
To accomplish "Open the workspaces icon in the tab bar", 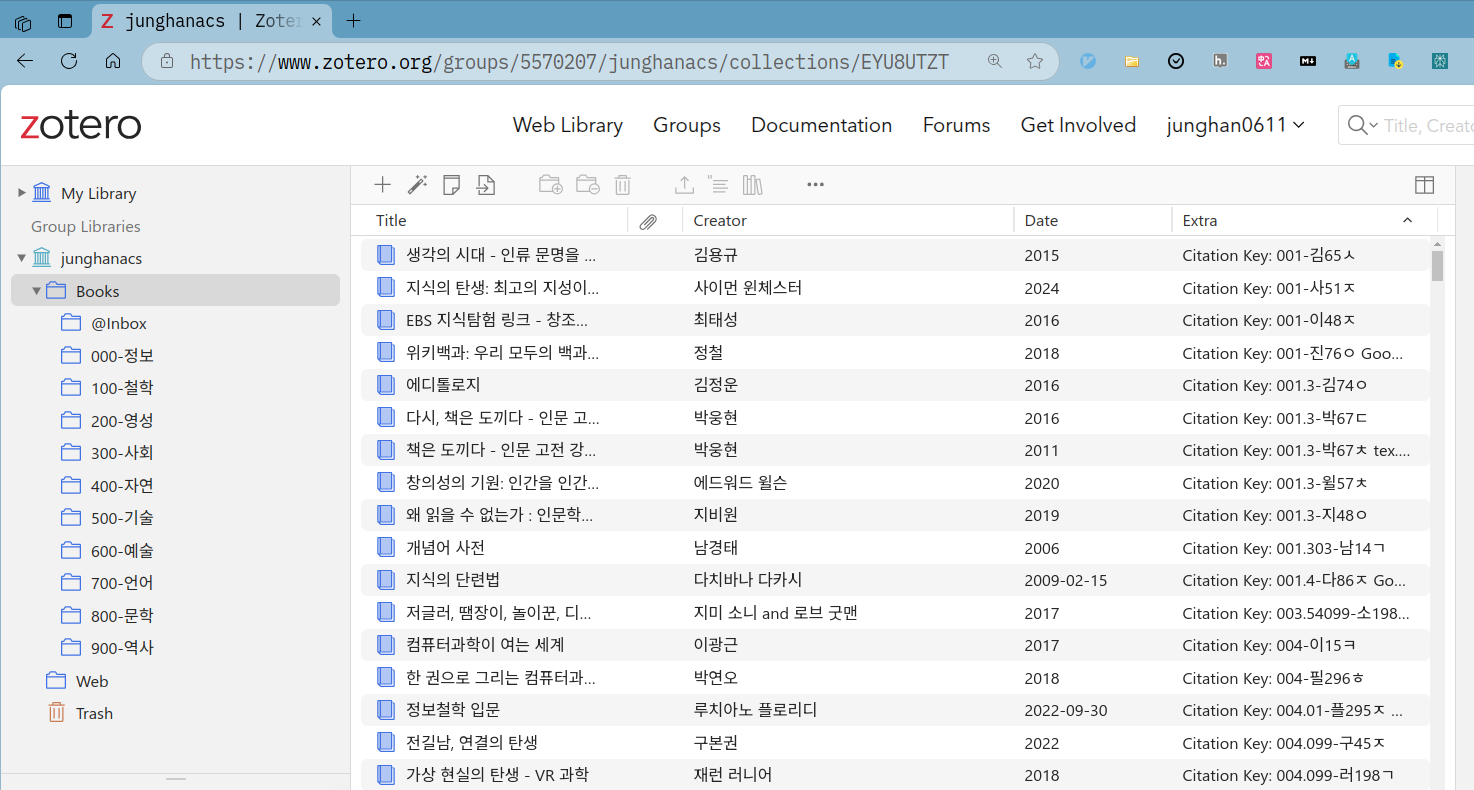I will pyautogui.click(x=23, y=21).
